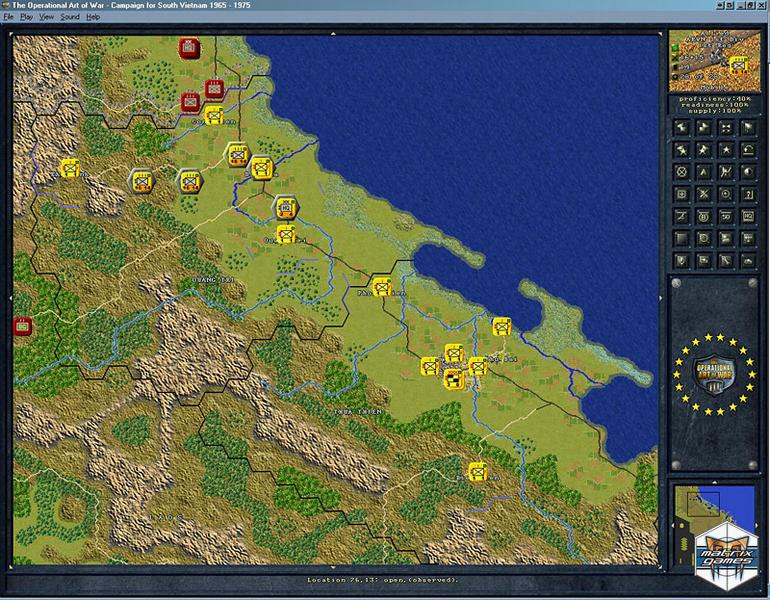This screenshot has height=600, width=770.
Task: Click the 'proficiency:40%' readout
Action: (x=714, y=99)
